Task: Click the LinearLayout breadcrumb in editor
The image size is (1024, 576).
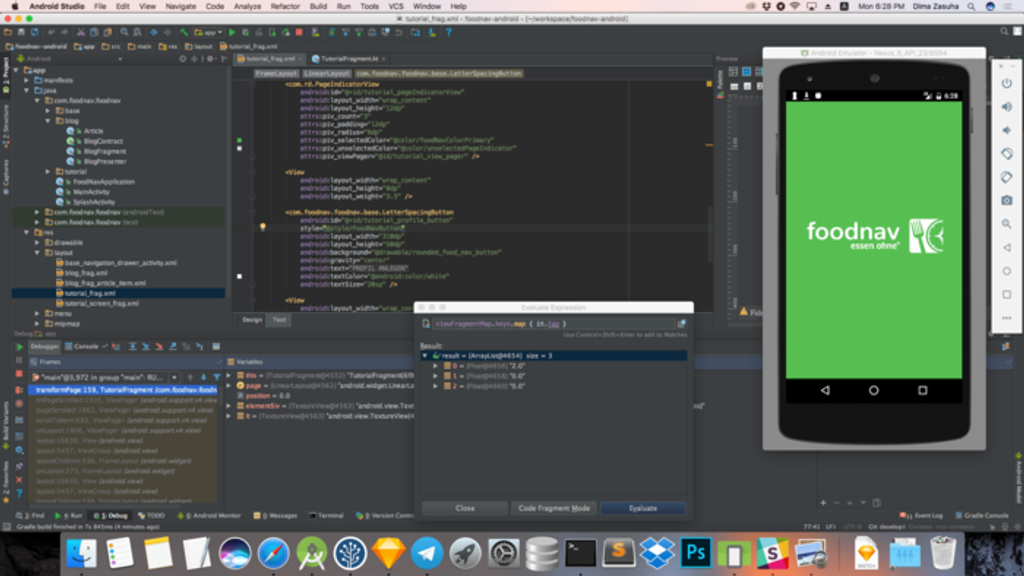Action: [327, 74]
